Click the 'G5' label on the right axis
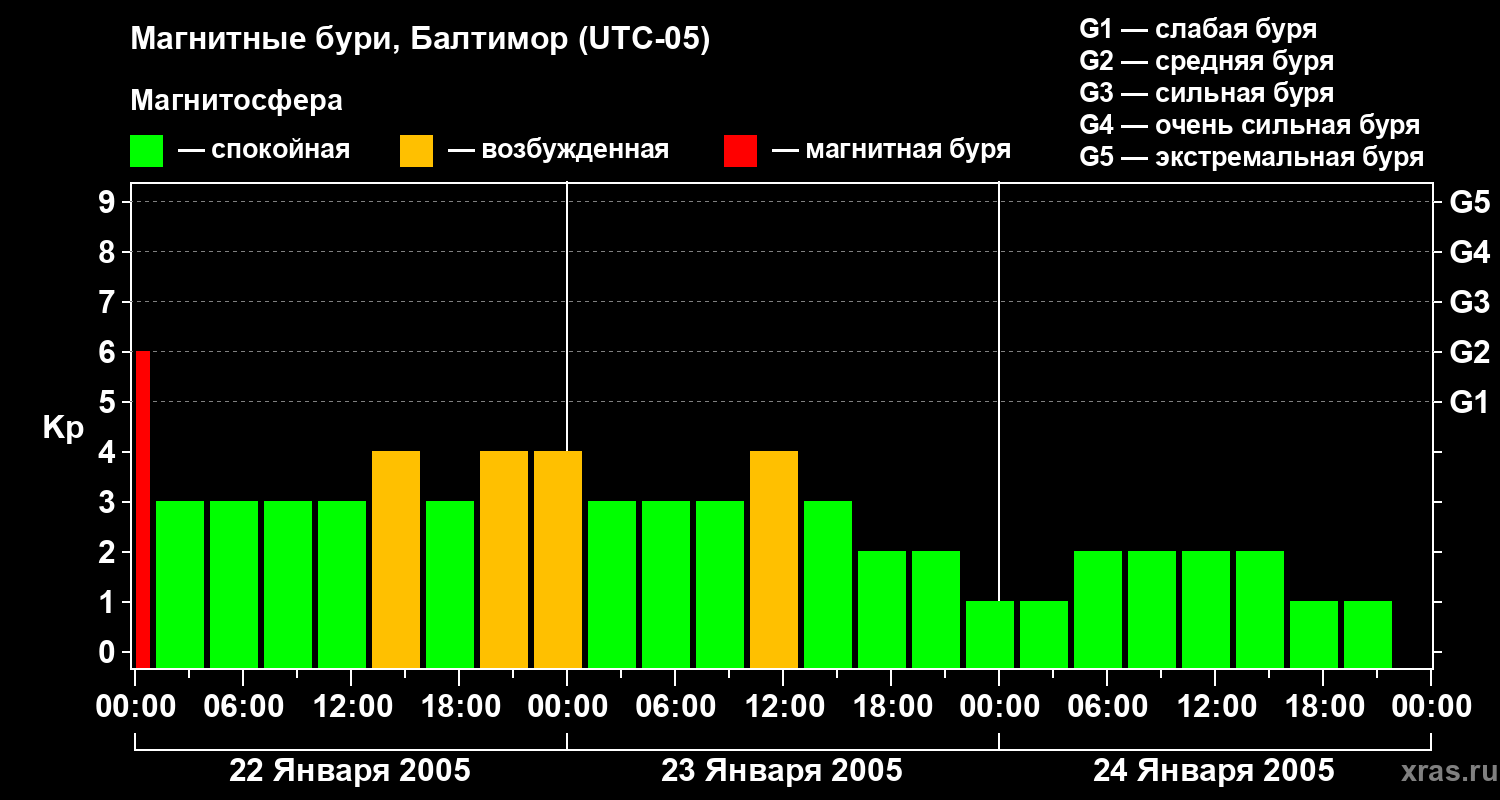The width and height of the screenshot is (1500, 800). click(x=1470, y=202)
